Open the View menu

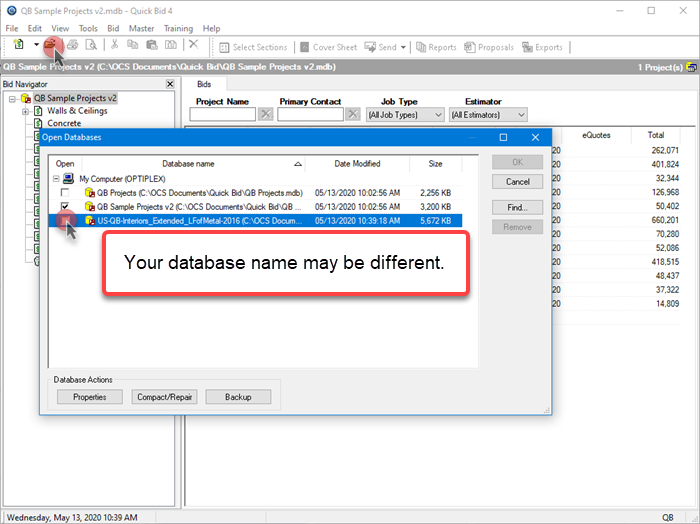(x=60, y=28)
